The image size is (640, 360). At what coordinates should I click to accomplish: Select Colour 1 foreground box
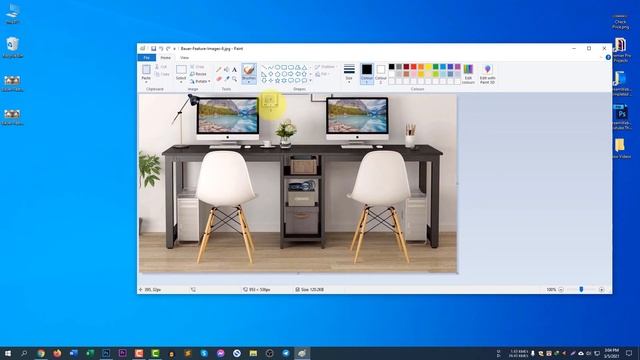pos(367,74)
